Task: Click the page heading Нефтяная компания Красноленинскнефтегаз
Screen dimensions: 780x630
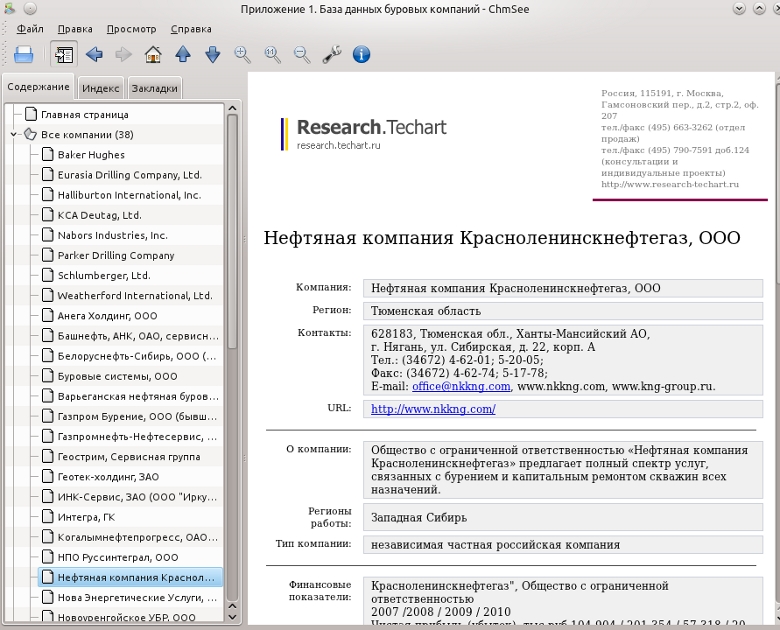Action: pyautogui.click(x=502, y=237)
